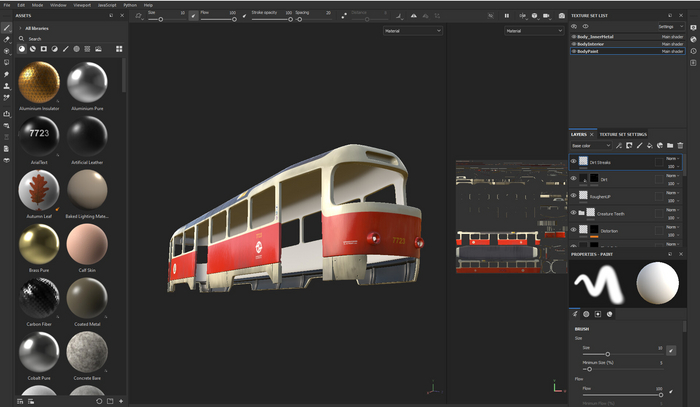
Task: Hide the Dirt Streaks layer
Action: [574, 161]
